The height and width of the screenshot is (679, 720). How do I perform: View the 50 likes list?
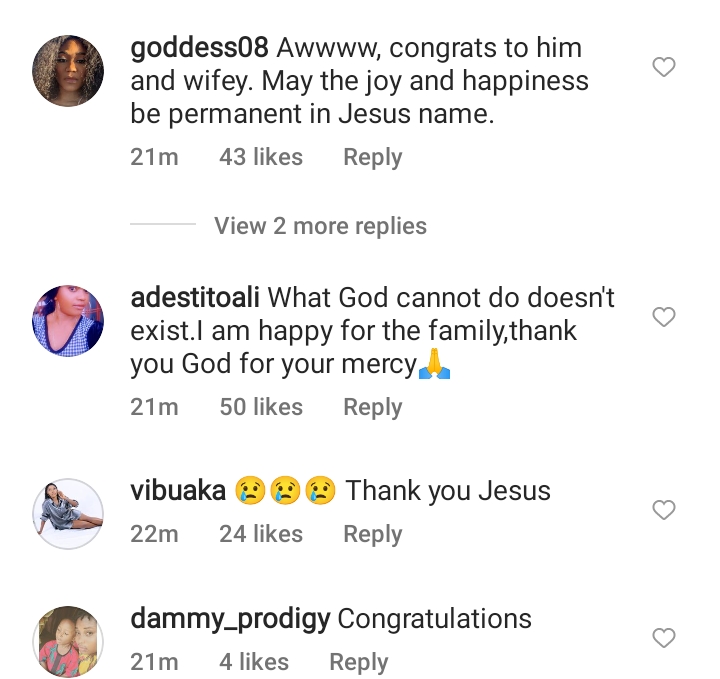tap(260, 407)
